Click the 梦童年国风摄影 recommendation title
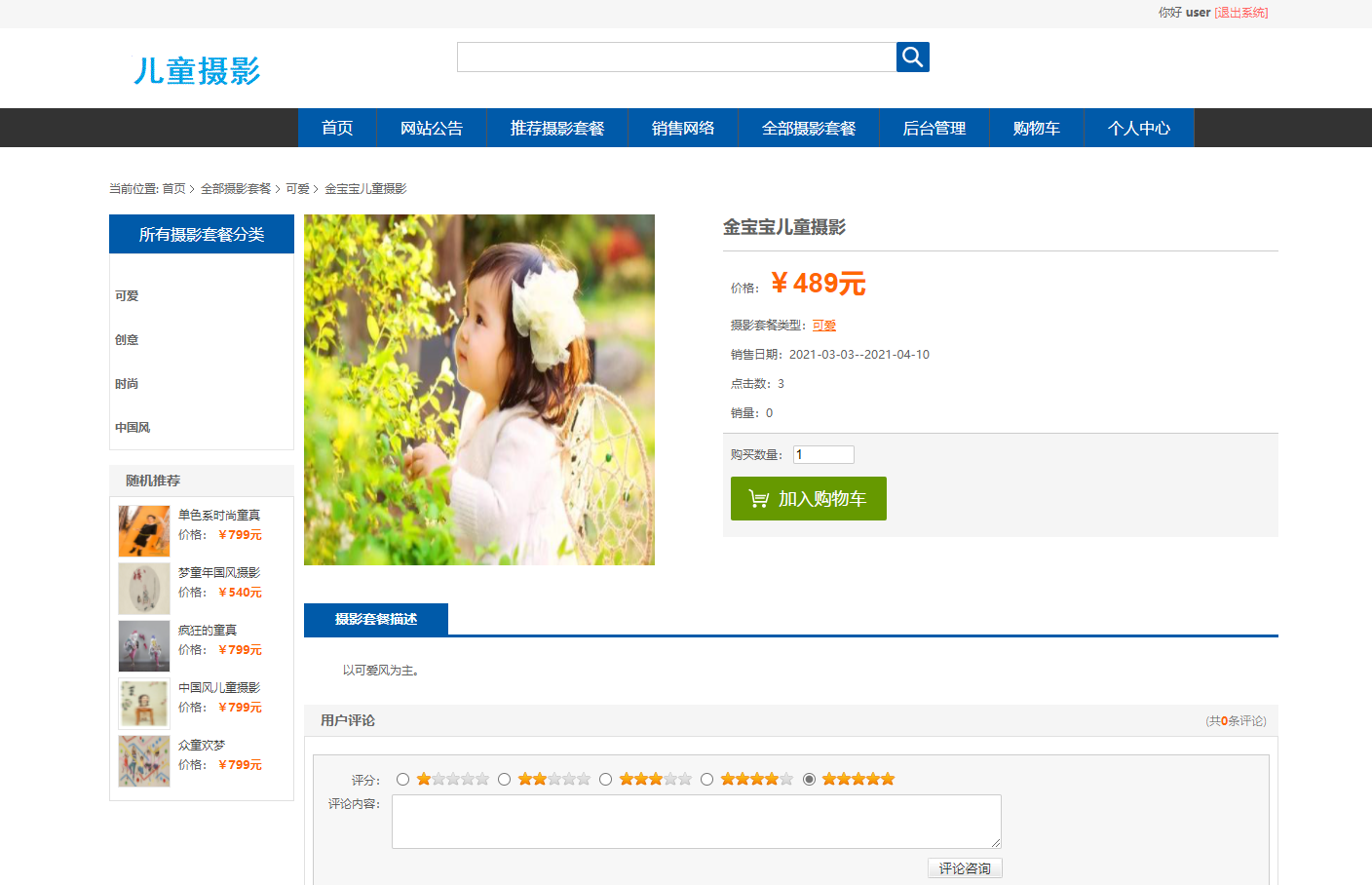Viewport: 1372px width, 885px height. [219, 573]
